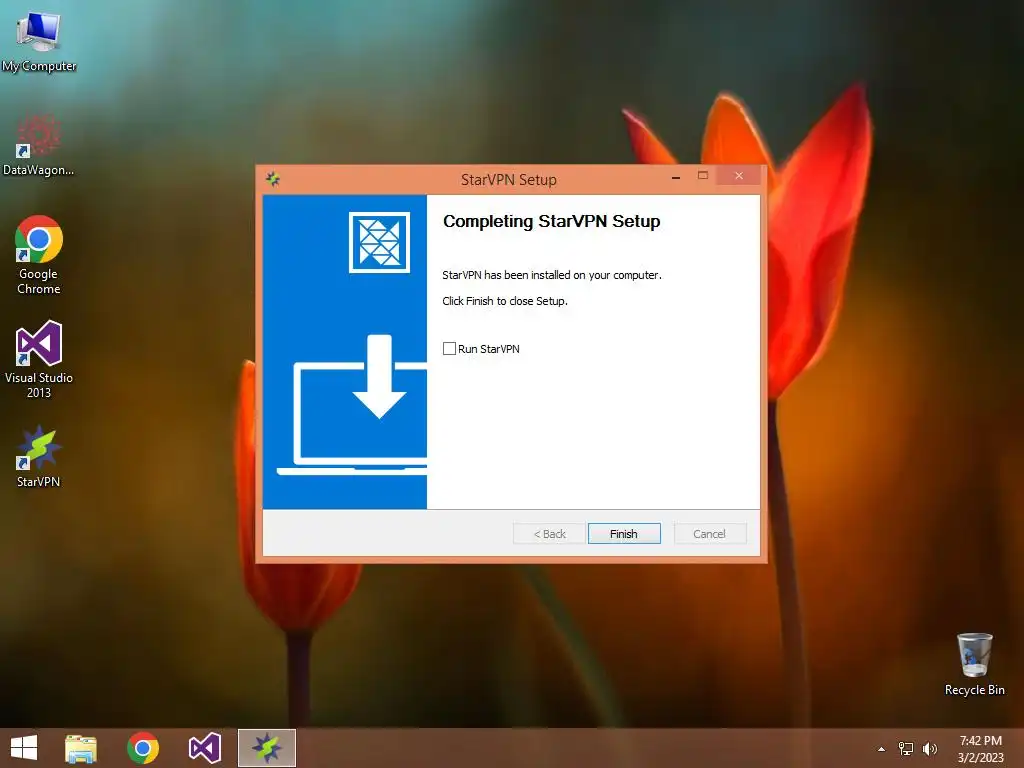
Task: Launch the StarVPN desktop shortcut
Action: (x=39, y=457)
